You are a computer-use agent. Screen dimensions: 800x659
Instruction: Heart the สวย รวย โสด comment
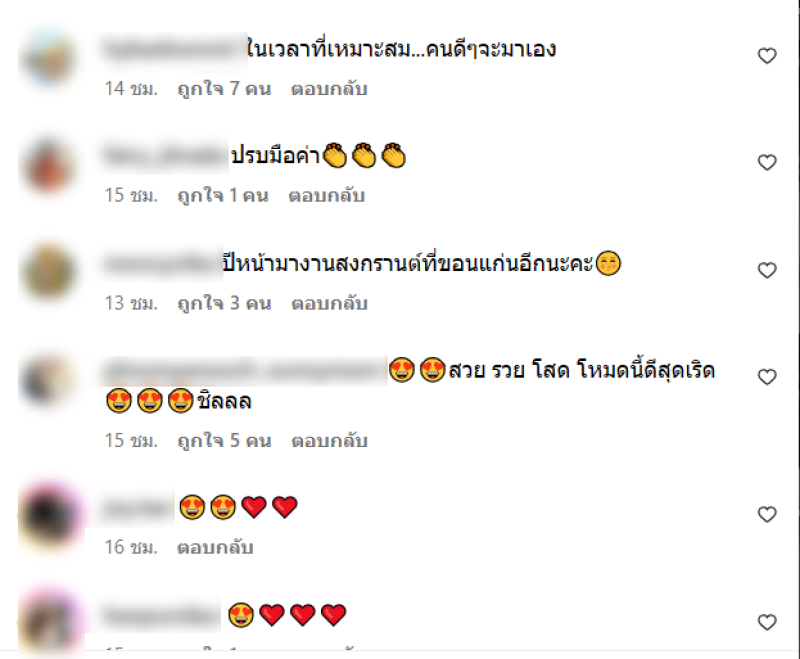(766, 377)
